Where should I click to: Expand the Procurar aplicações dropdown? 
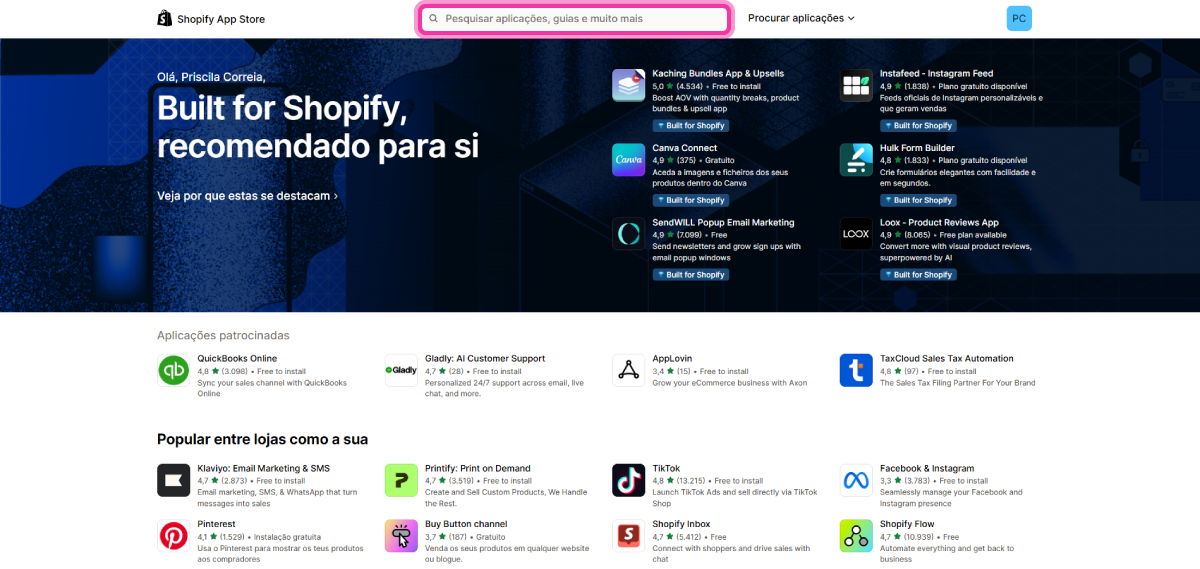pyautogui.click(x=801, y=18)
